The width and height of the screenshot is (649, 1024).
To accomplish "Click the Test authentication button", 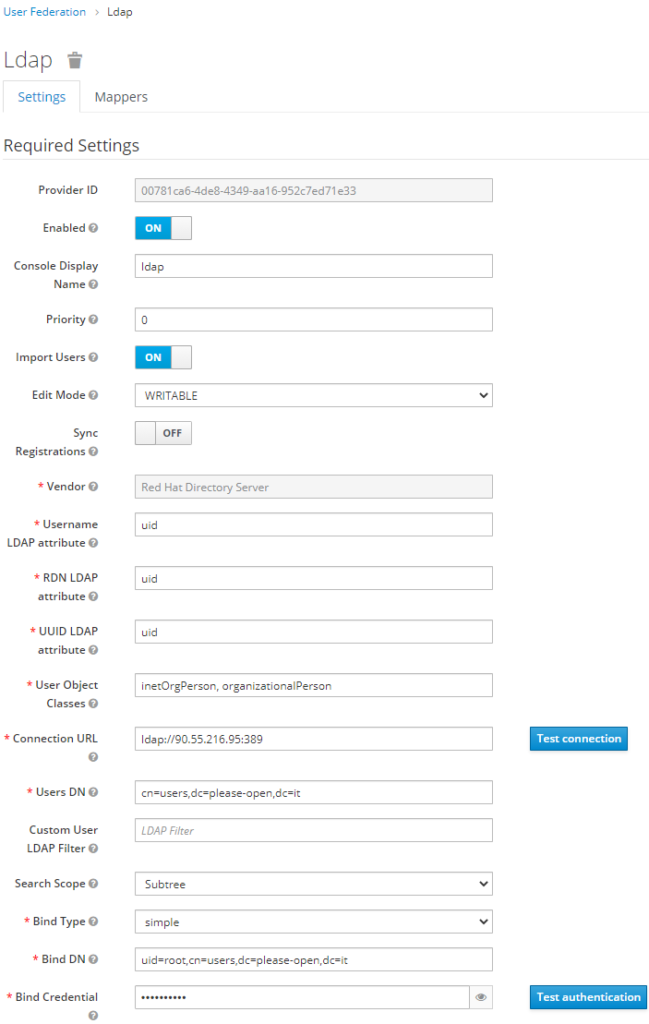I will point(588,997).
